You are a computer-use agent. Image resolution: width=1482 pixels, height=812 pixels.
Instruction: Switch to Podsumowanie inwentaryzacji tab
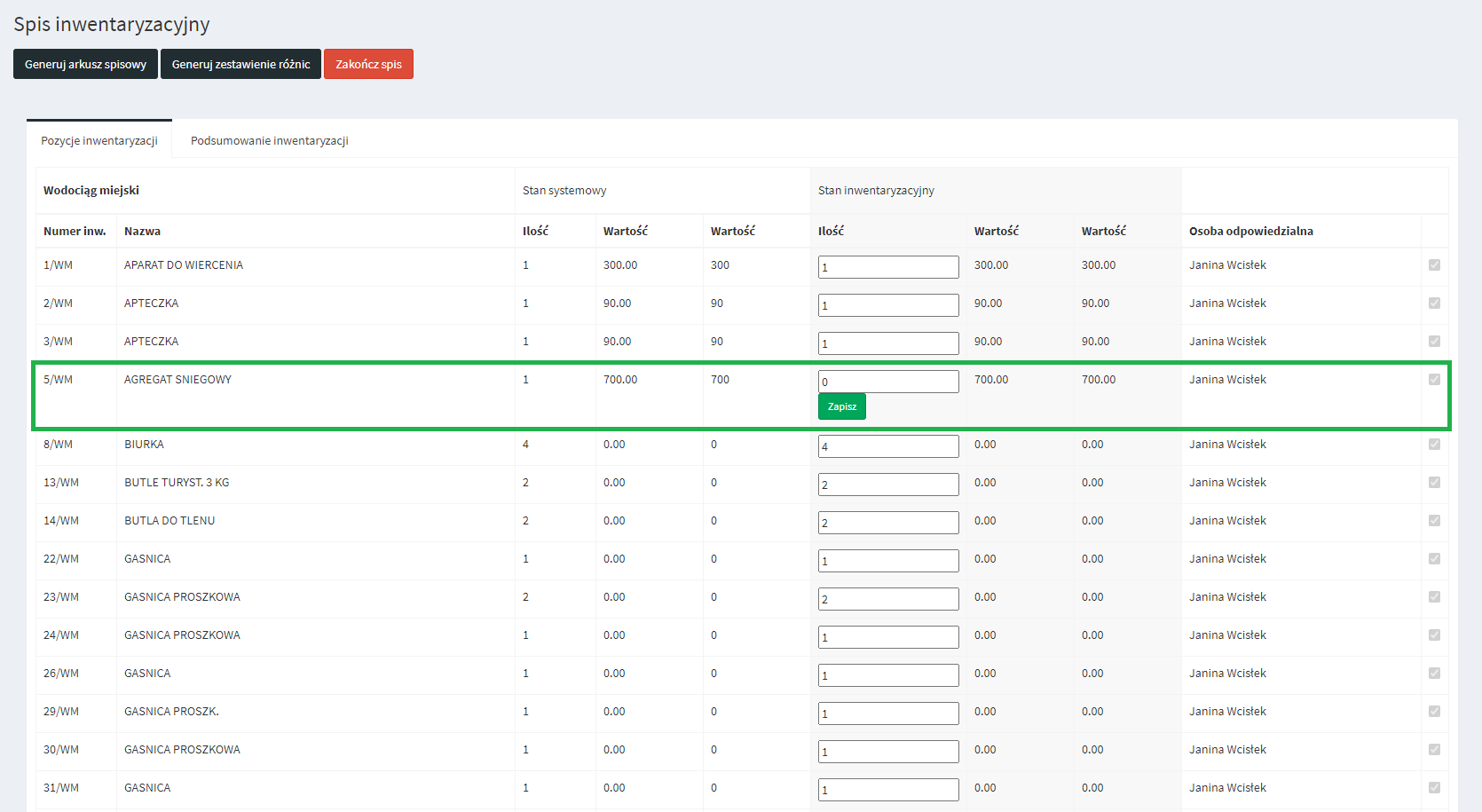(269, 140)
